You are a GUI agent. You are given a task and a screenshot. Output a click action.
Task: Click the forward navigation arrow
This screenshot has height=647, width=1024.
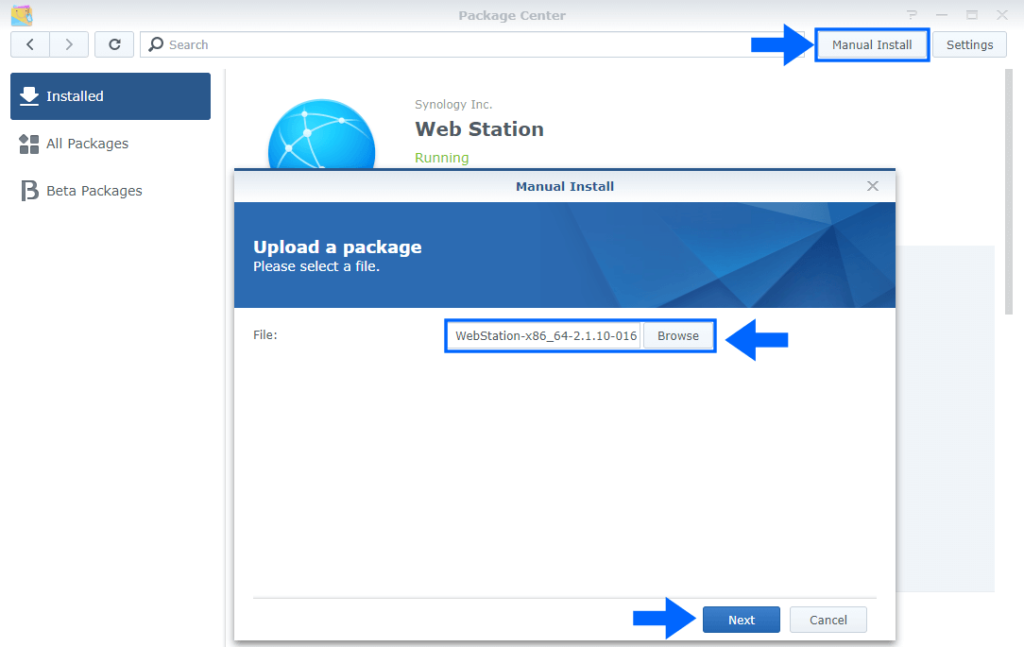67,44
